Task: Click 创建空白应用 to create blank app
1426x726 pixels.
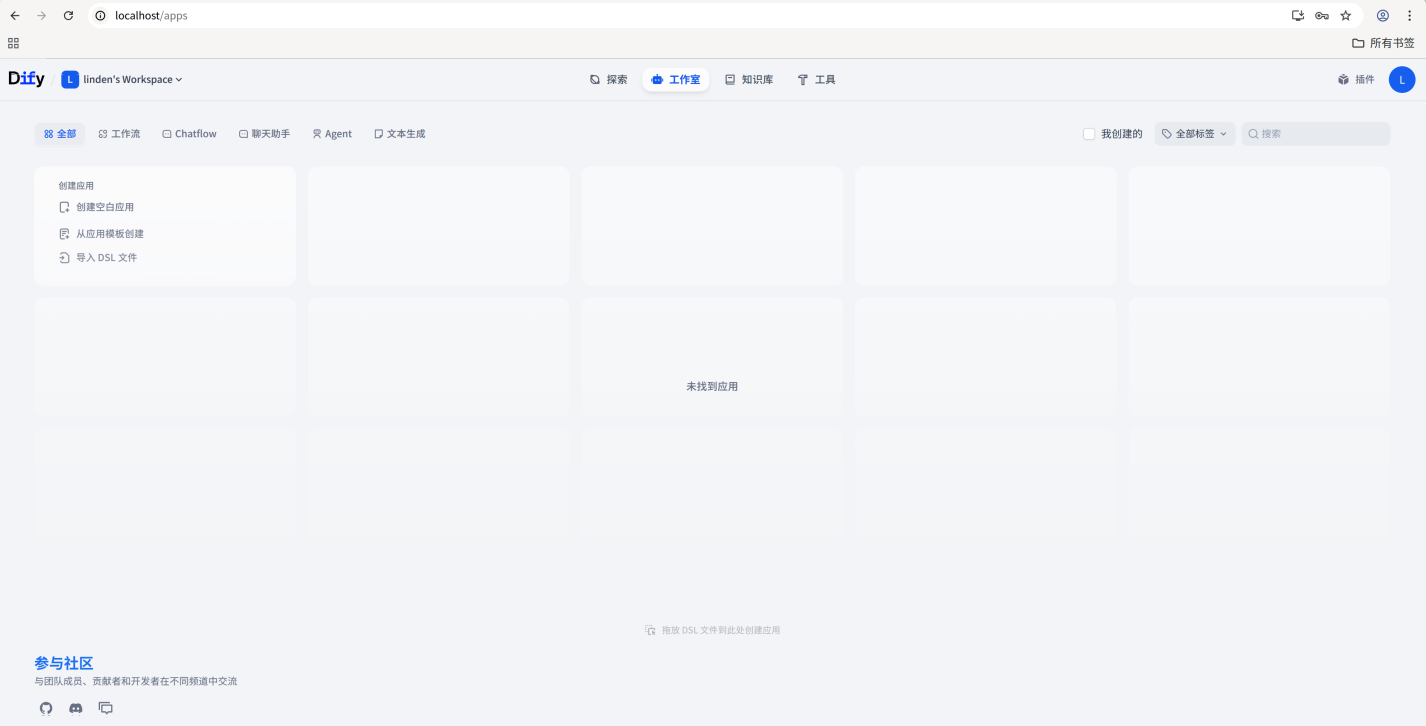Action: [x=97, y=207]
